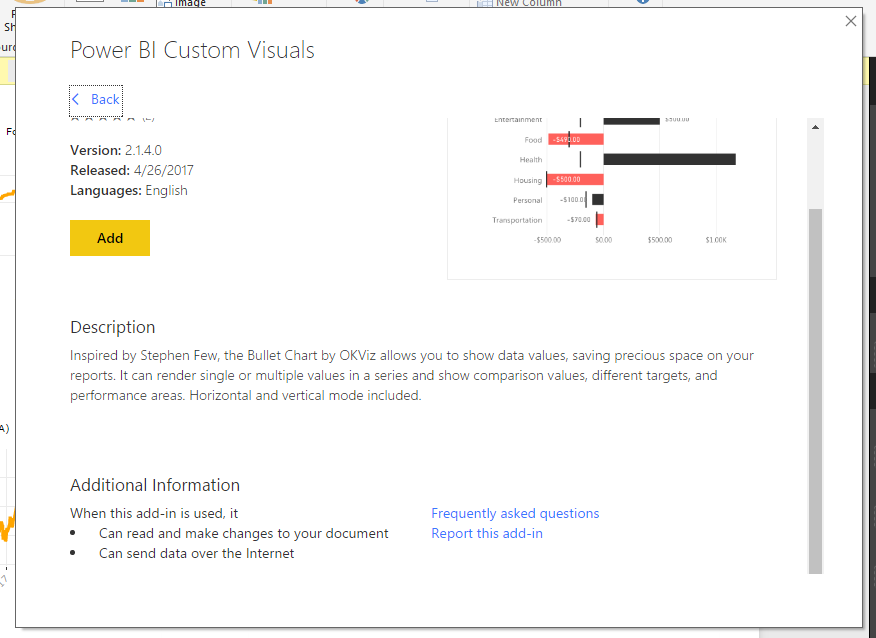Click the 'When this add-in is used, it' text

click(x=154, y=513)
